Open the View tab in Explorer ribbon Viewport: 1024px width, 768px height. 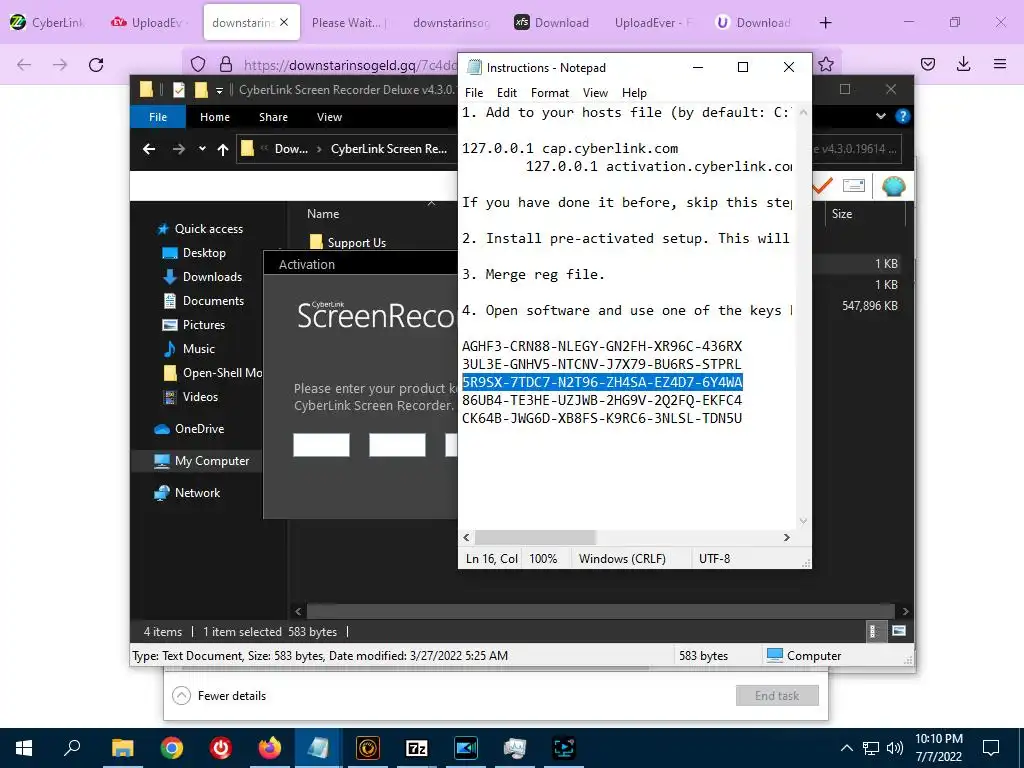[329, 117]
